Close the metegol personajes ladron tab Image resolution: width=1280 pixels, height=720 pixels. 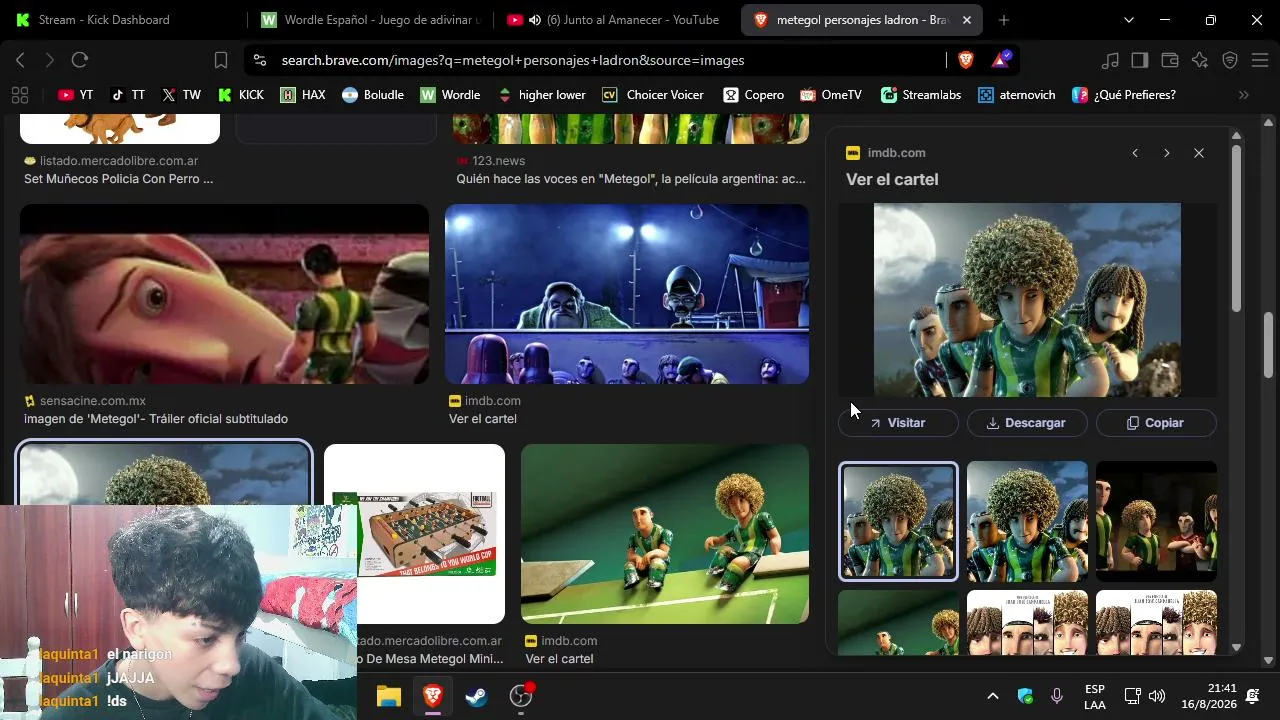(966, 20)
